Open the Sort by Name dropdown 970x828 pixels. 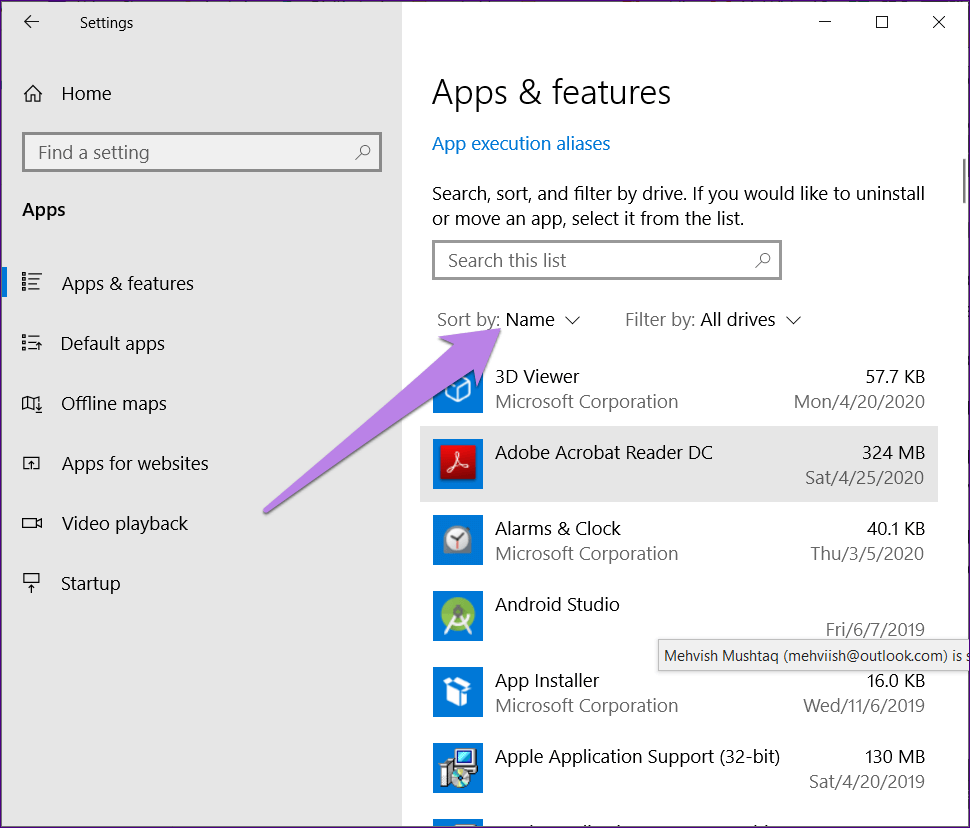509,320
